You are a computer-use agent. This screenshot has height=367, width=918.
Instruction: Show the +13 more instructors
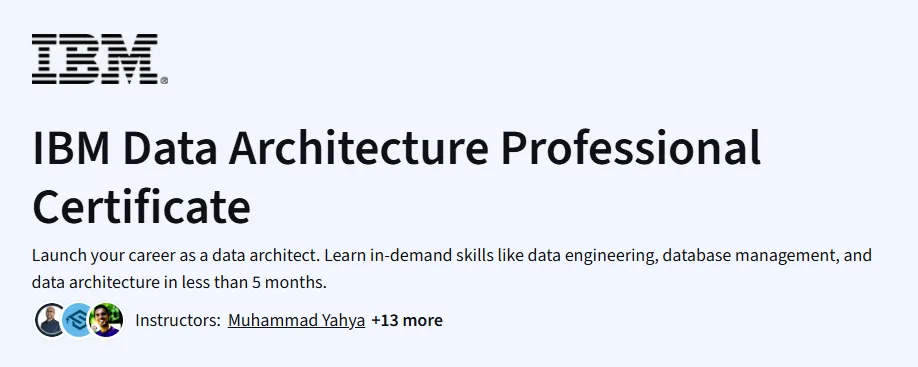(x=407, y=320)
